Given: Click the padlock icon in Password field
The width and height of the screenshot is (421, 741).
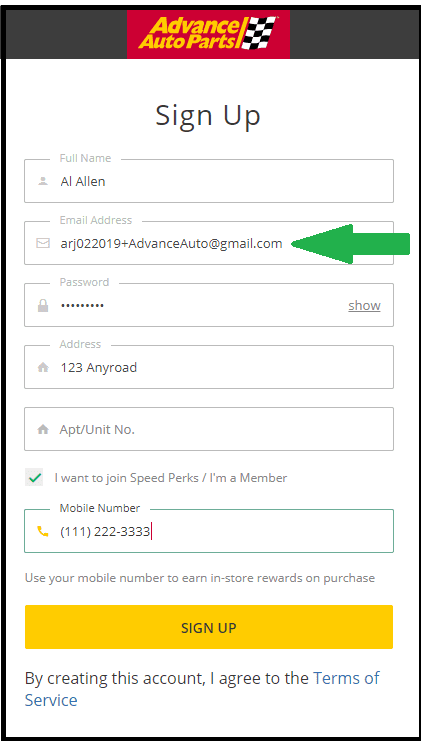Looking at the screenshot, I should [x=43, y=306].
